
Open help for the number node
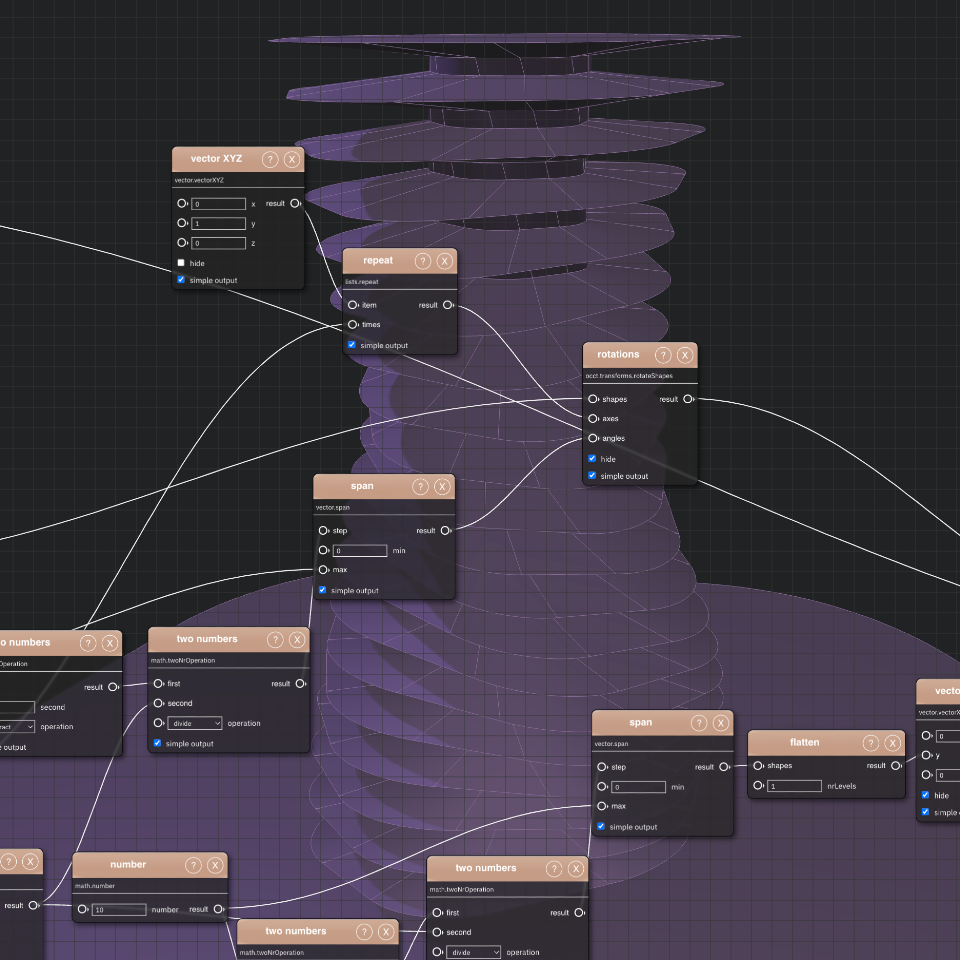(x=193, y=865)
